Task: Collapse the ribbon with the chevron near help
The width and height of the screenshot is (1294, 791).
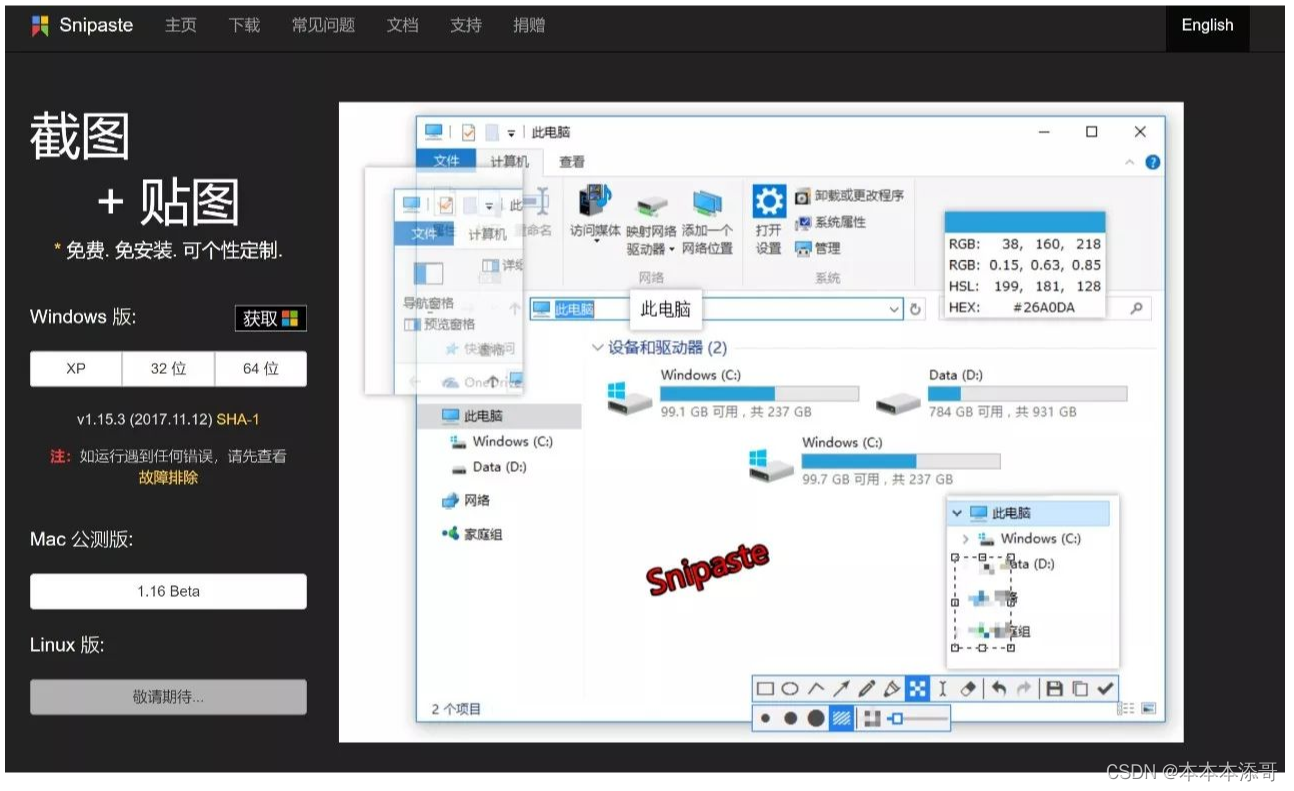Action: (x=1130, y=162)
